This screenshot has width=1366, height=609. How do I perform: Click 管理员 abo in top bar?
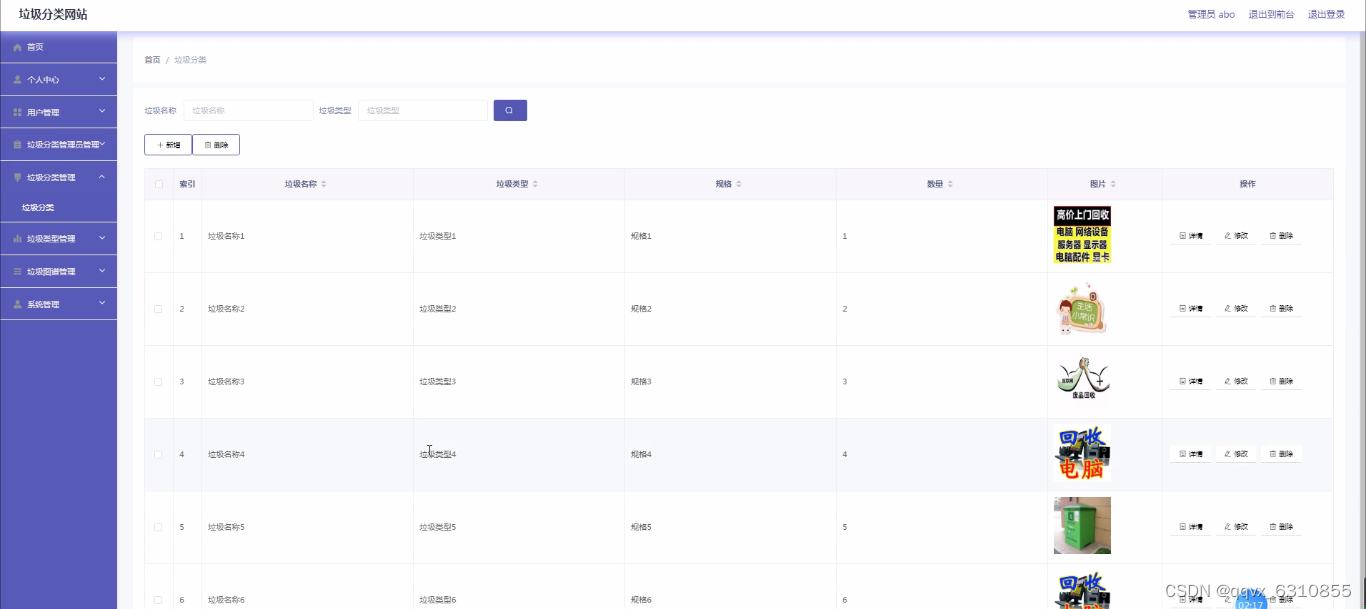[x=1211, y=15]
